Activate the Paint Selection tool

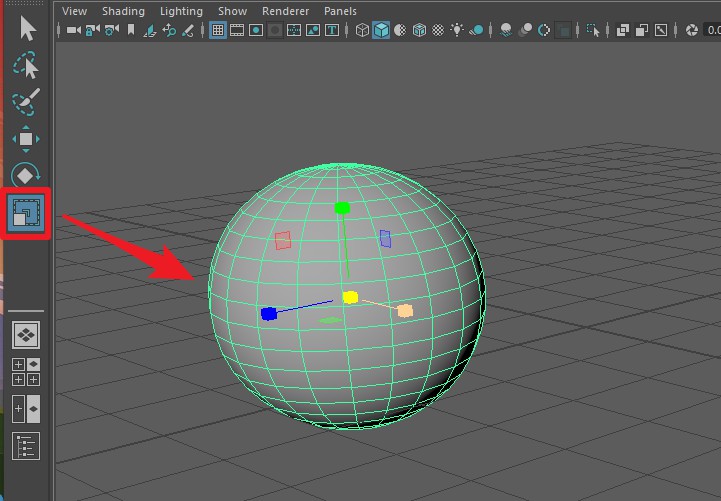pyautogui.click(x=26, y=102)
